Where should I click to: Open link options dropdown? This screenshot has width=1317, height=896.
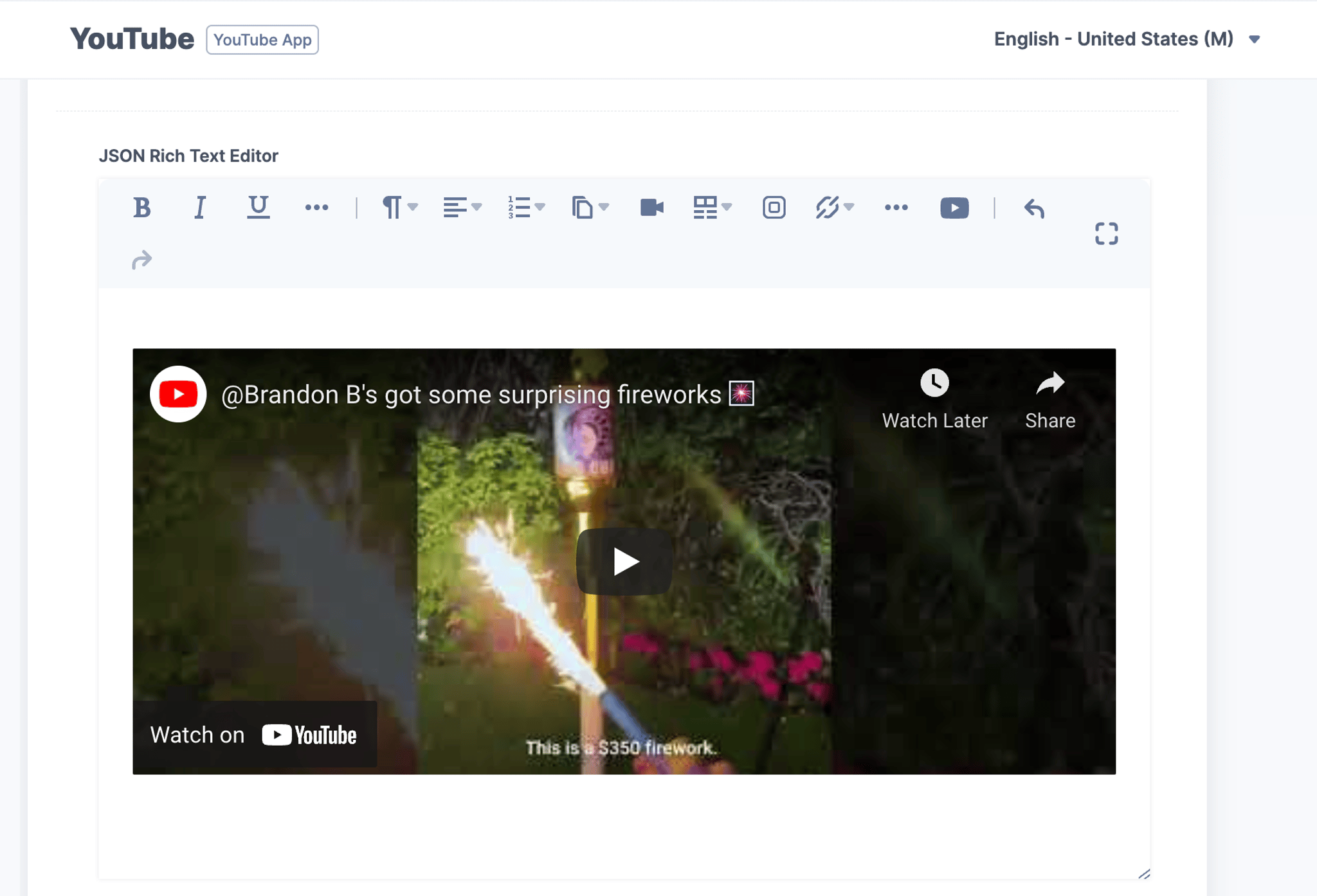(834, 208)
